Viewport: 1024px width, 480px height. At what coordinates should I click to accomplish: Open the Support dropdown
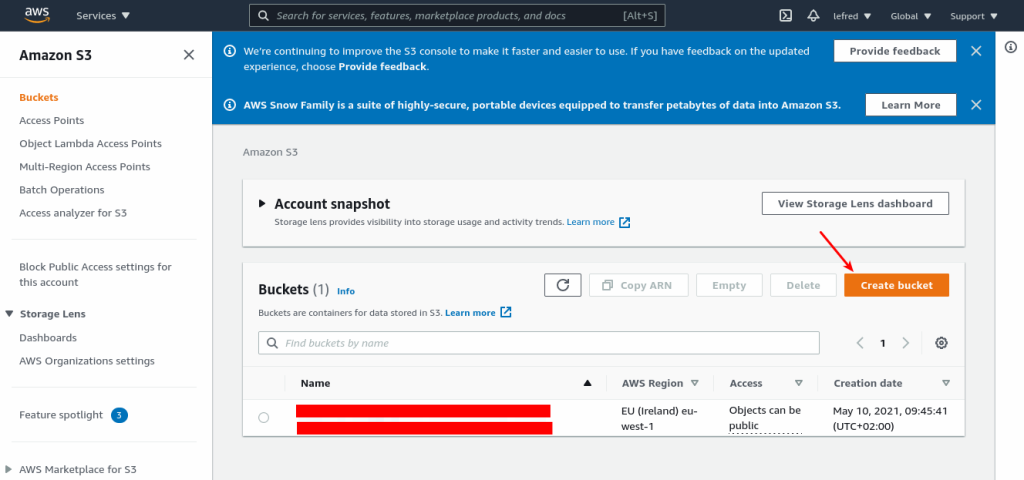tap(974, 16)
